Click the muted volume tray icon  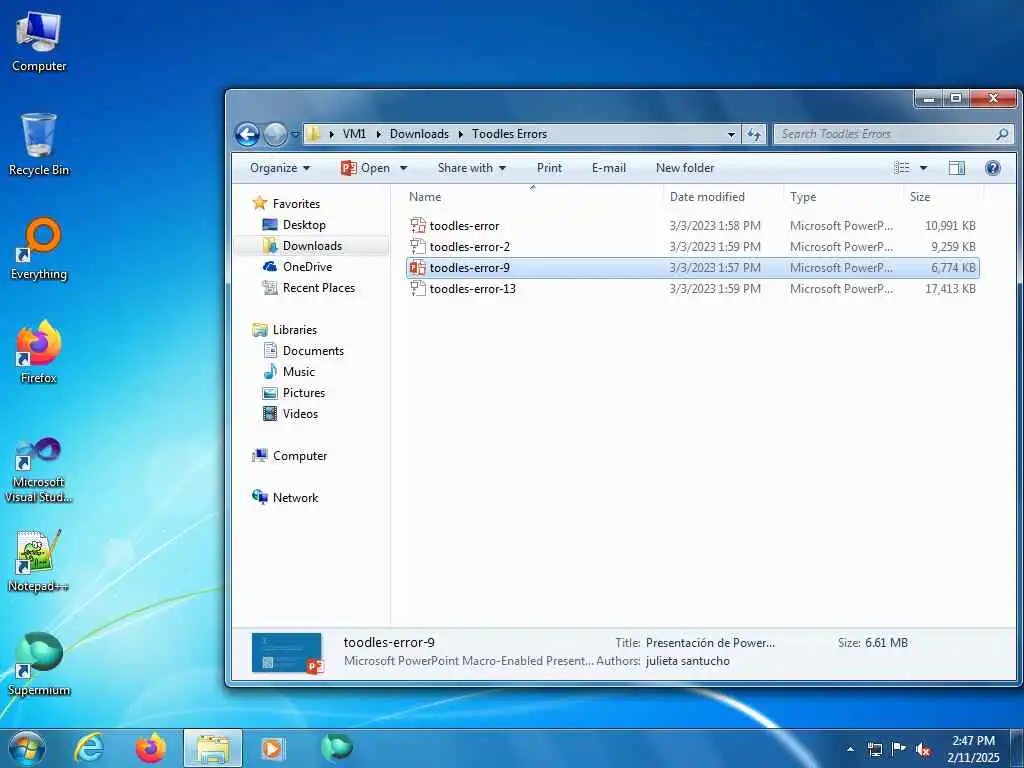(923, 750)
